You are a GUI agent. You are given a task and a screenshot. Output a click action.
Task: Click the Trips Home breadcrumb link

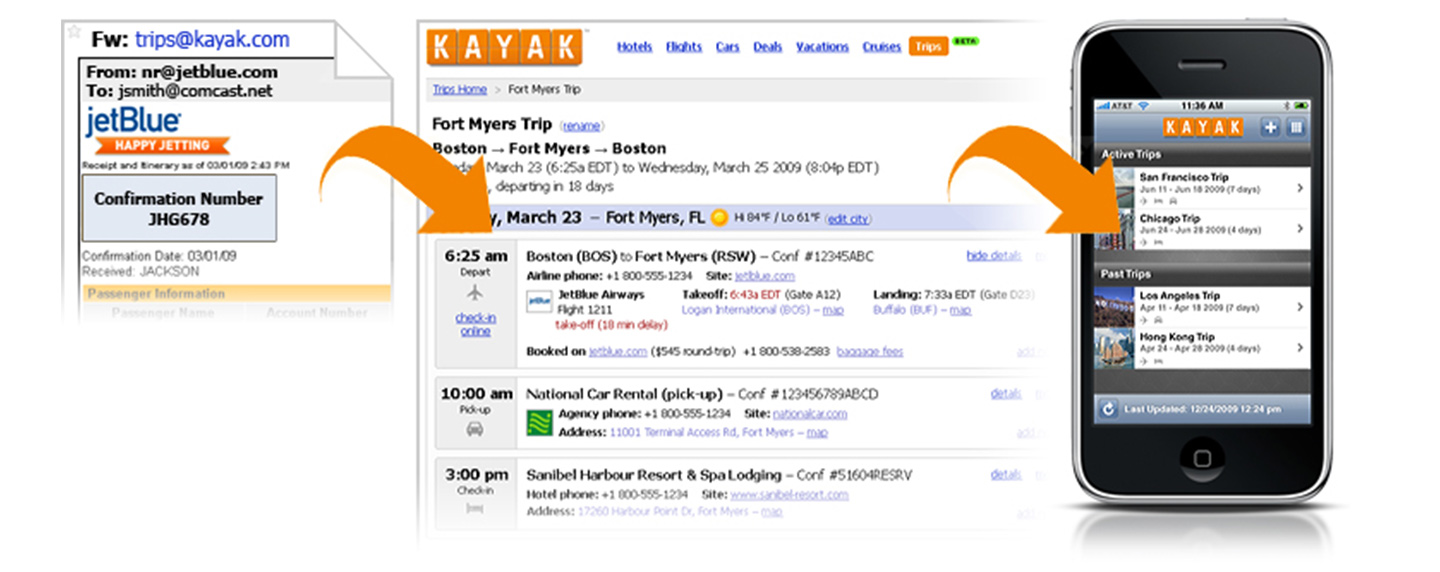click(460, 89)
